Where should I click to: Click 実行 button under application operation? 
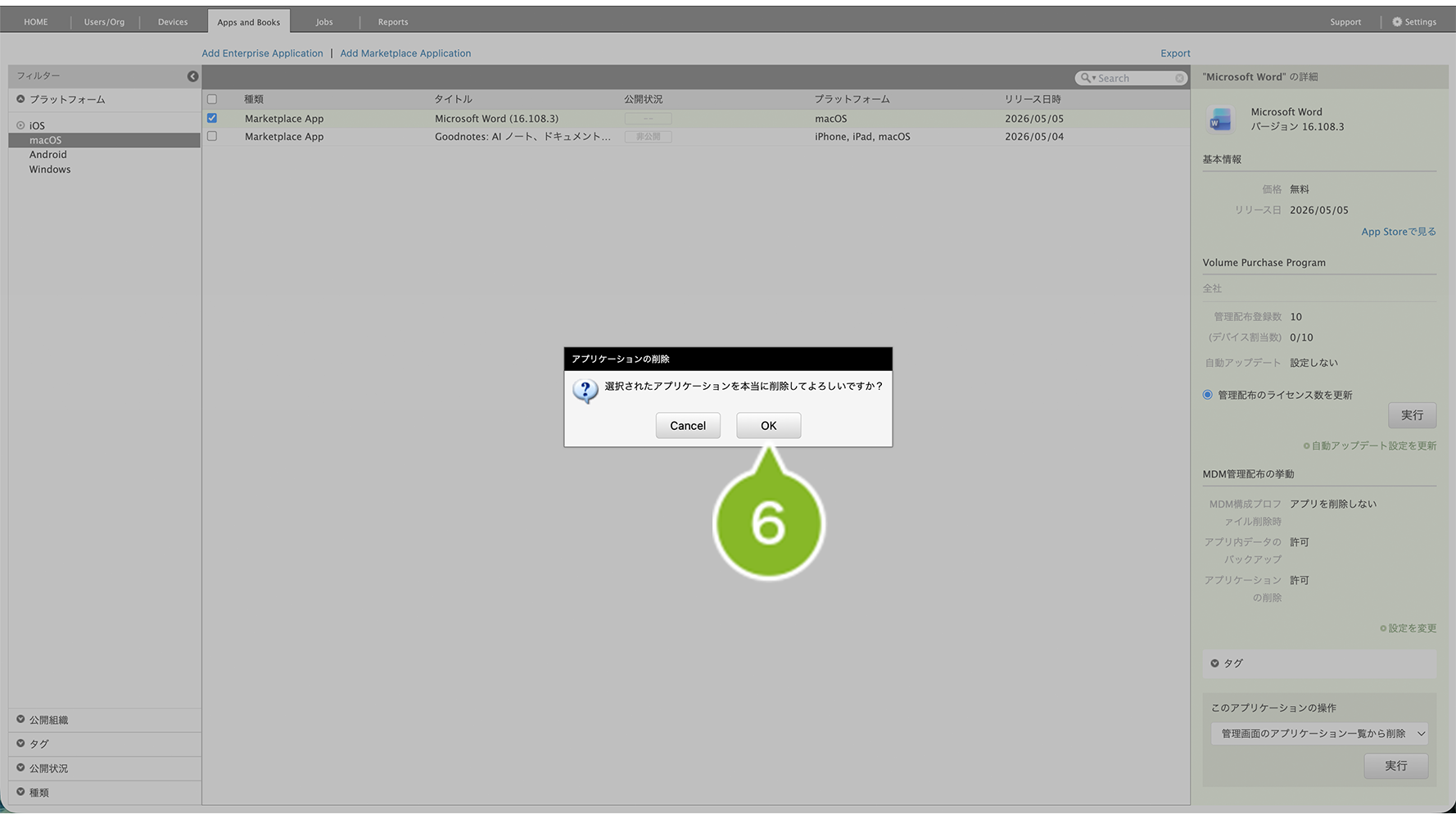pos(1396,766)
